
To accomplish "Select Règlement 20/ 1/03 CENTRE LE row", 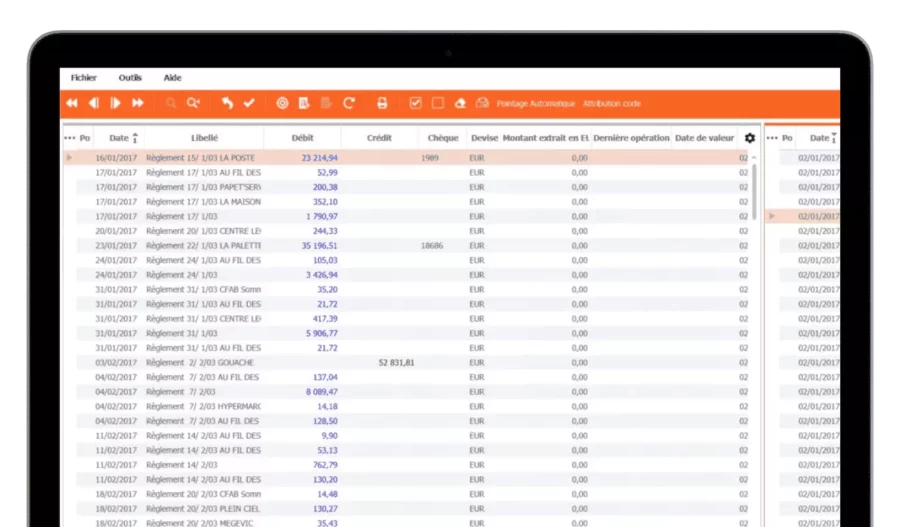I will coord(412,231).
